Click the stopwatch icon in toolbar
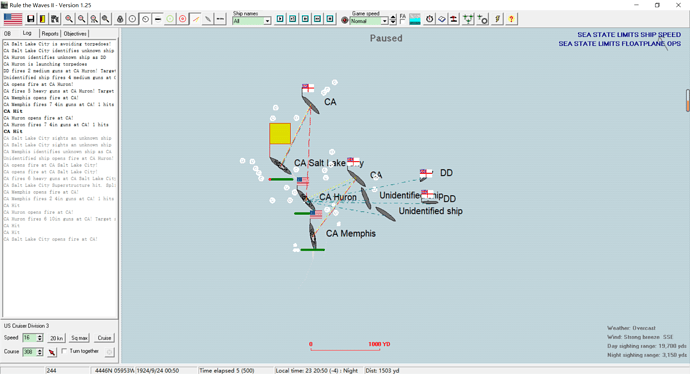This screenshot has height=374, width=690. click(429, 19)
